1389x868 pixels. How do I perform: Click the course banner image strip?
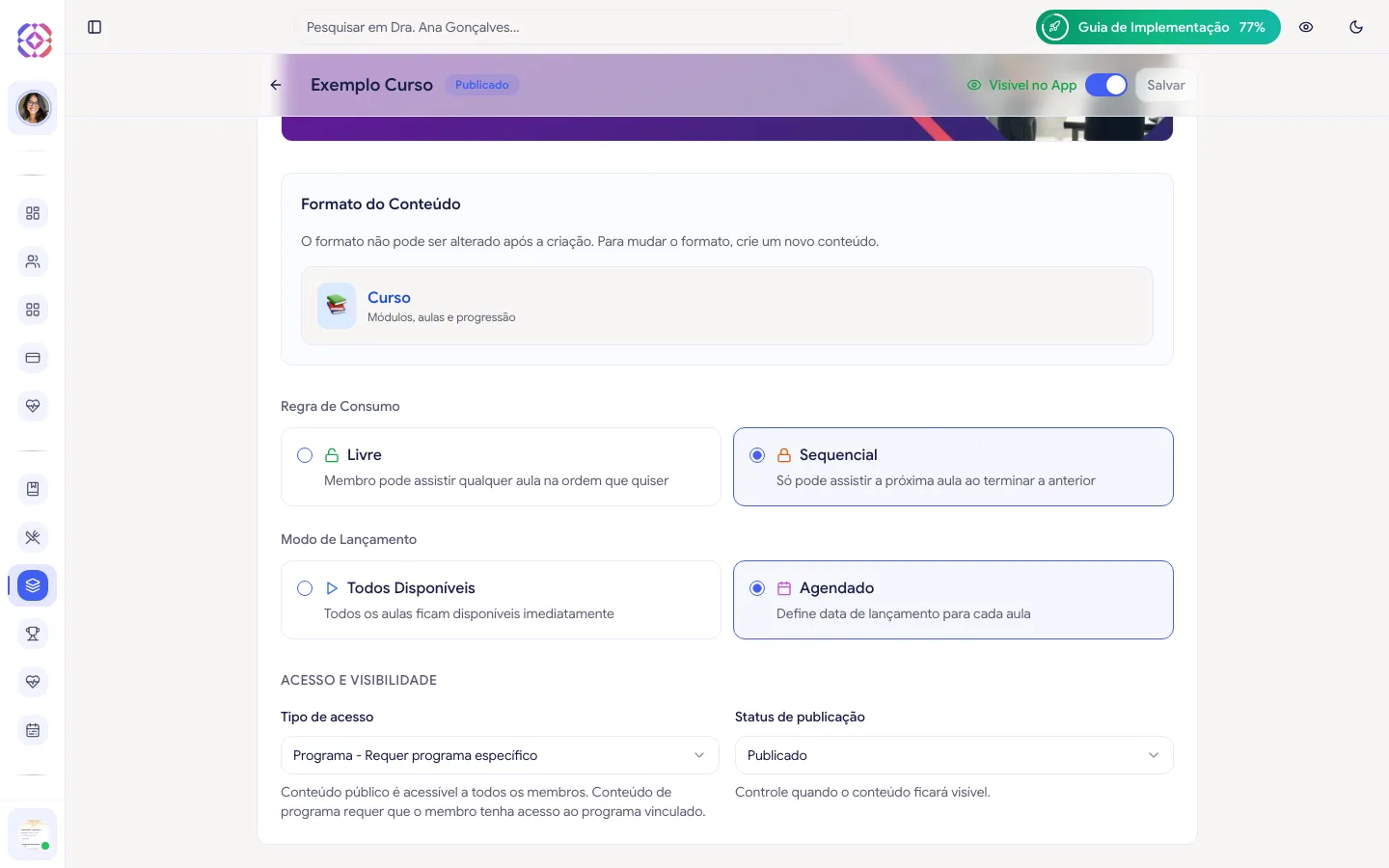pos(727,128)
